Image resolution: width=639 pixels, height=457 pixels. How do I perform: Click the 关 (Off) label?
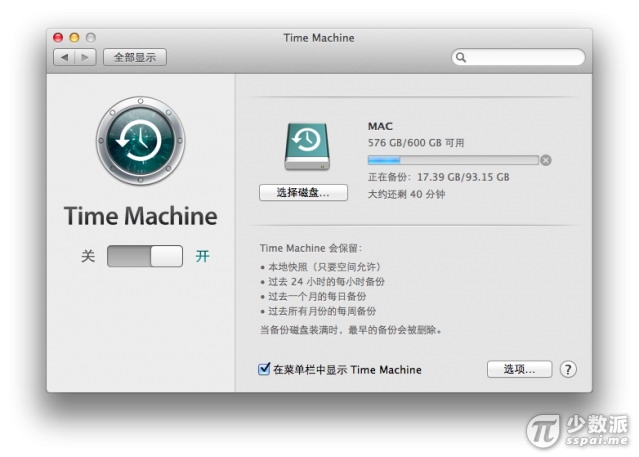[88, 256]
